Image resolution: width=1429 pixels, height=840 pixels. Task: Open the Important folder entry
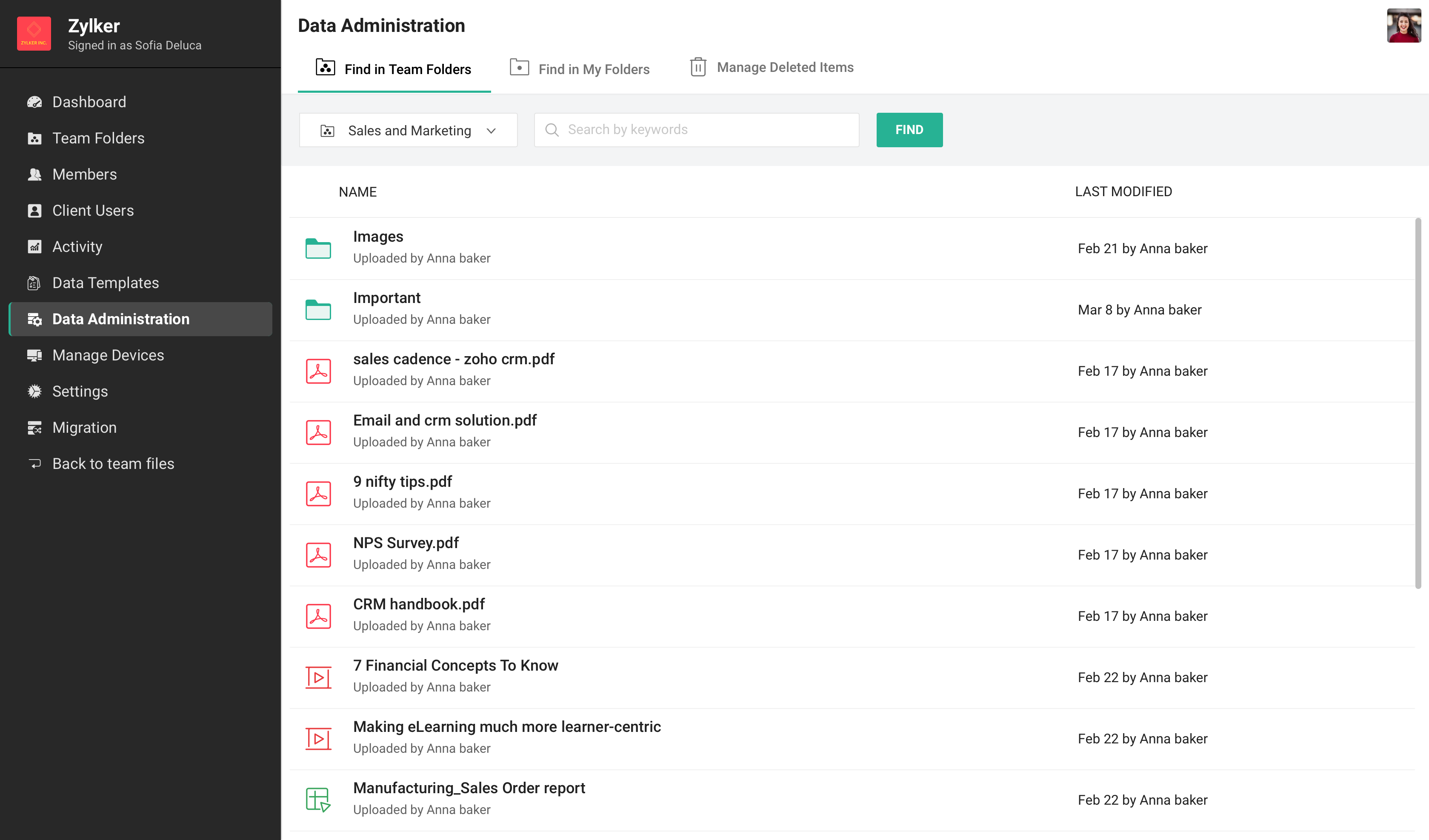(387, 298)
